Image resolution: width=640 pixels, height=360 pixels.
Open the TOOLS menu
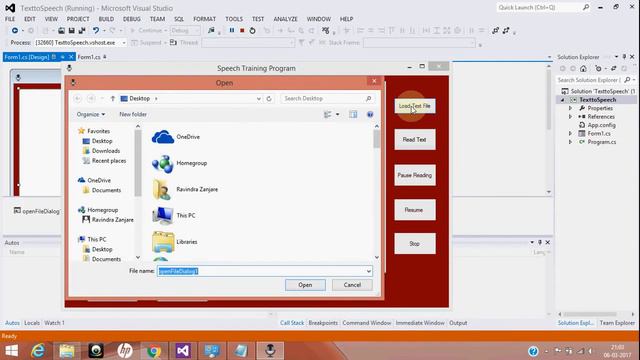click(x=234, y=19)
